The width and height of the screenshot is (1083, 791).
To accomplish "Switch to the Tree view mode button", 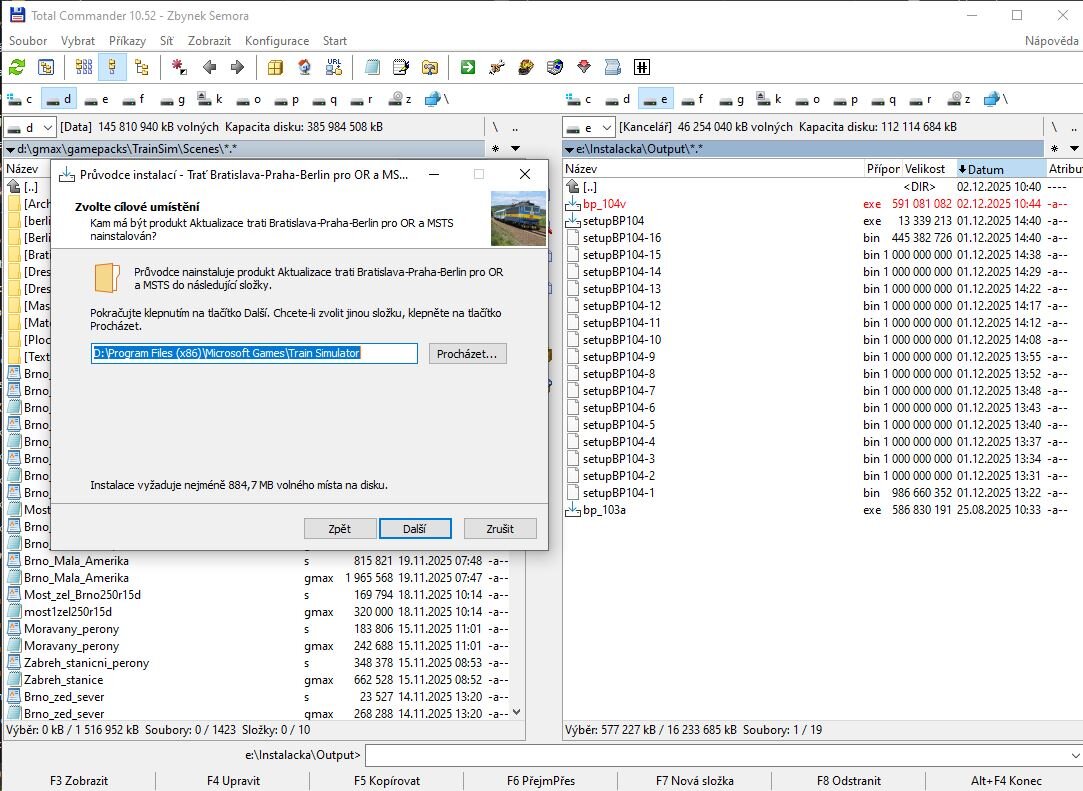I will [141, 67].
